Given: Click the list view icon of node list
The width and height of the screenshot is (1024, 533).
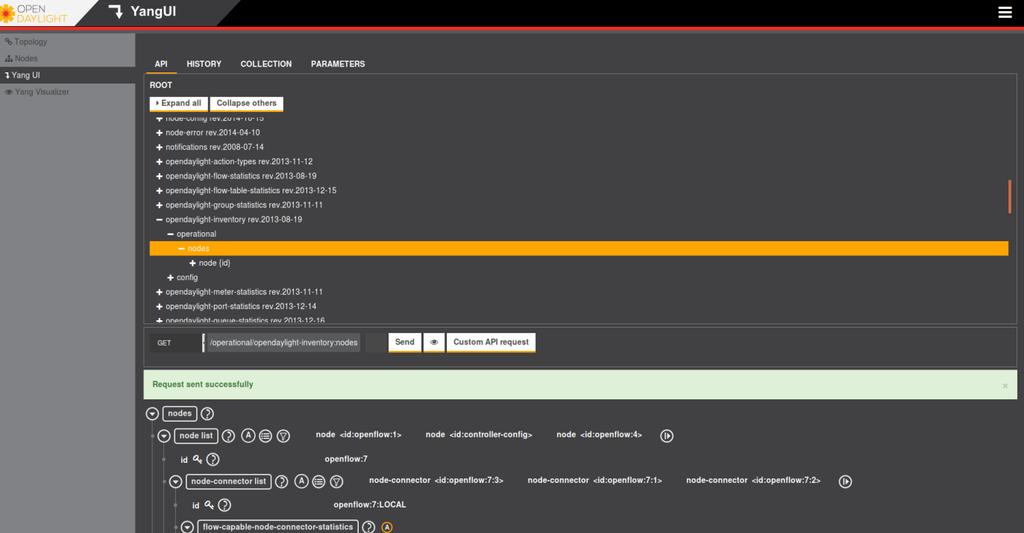Looking at the screenshot, I should 265,436.
